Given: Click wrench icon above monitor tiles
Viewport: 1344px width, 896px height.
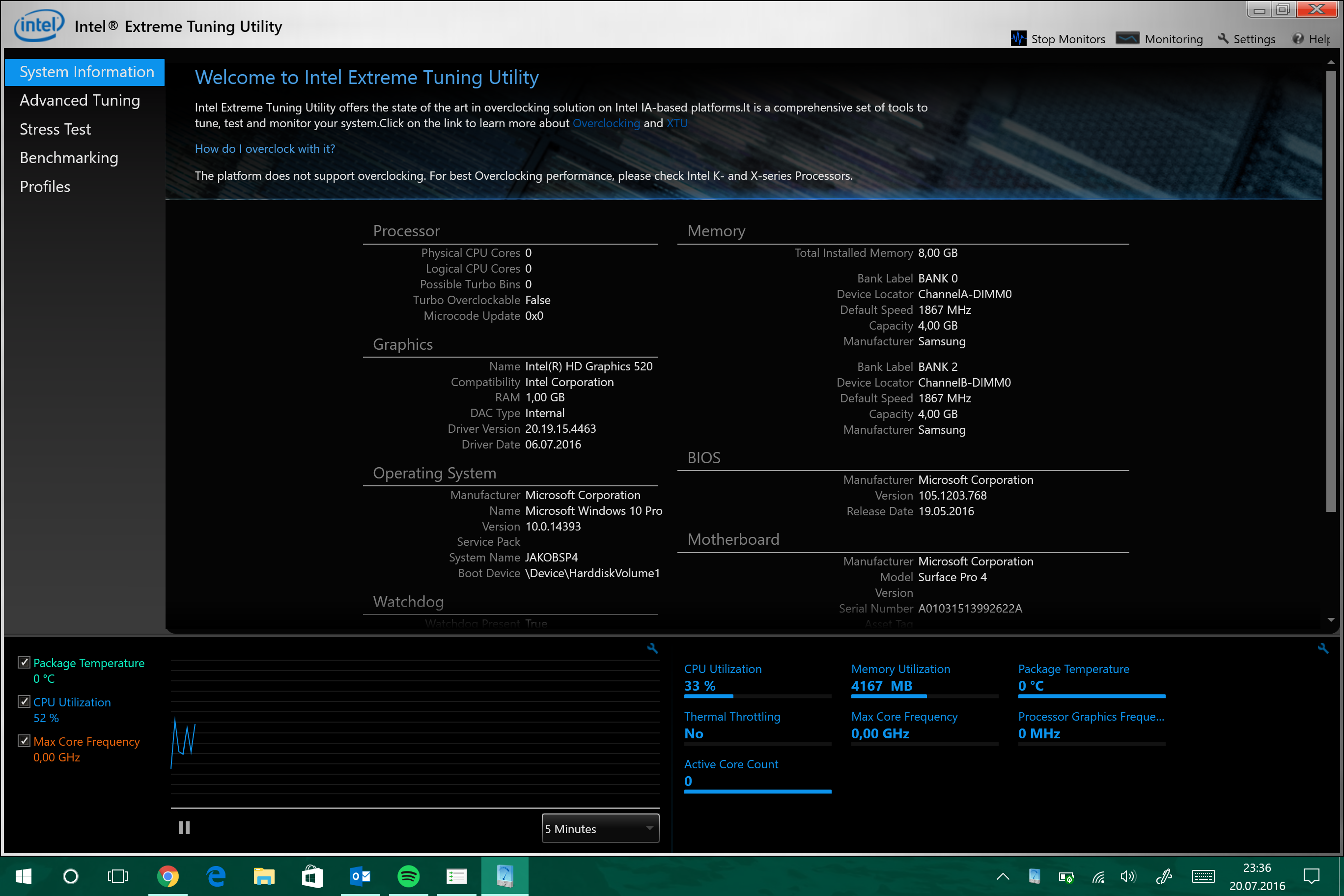Looking at the screenshot, I should (1322, 648).
